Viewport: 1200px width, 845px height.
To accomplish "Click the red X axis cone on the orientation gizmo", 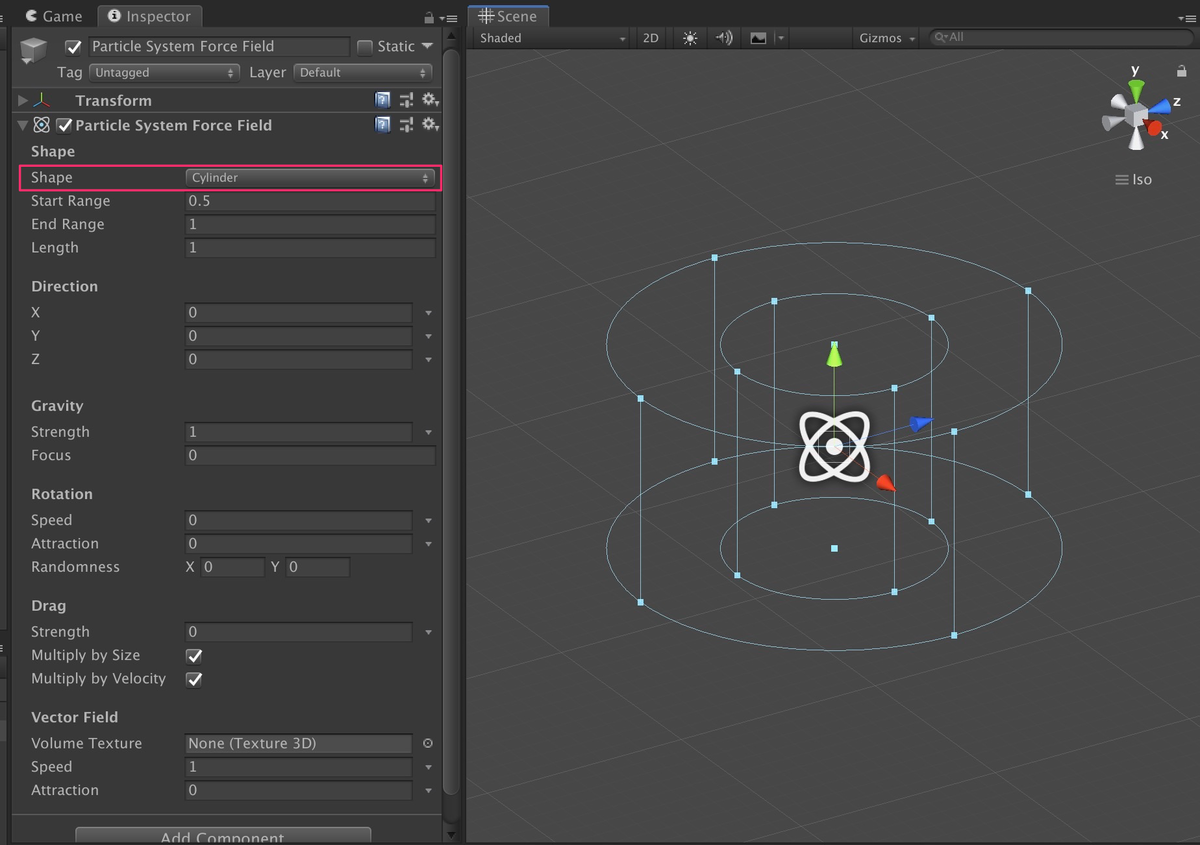I will point(1156,129).
